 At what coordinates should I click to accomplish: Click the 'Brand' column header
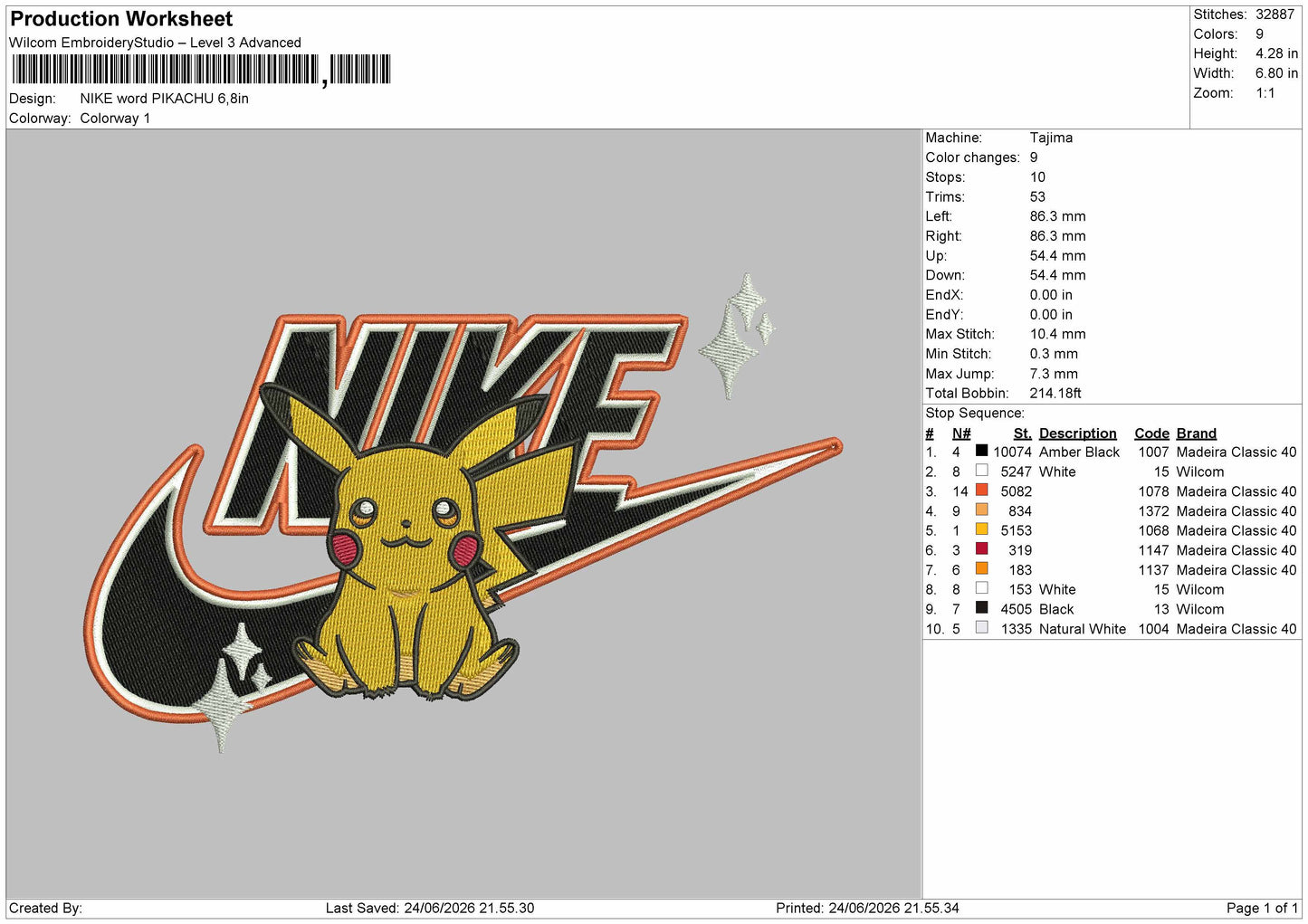coord(1197,433)
